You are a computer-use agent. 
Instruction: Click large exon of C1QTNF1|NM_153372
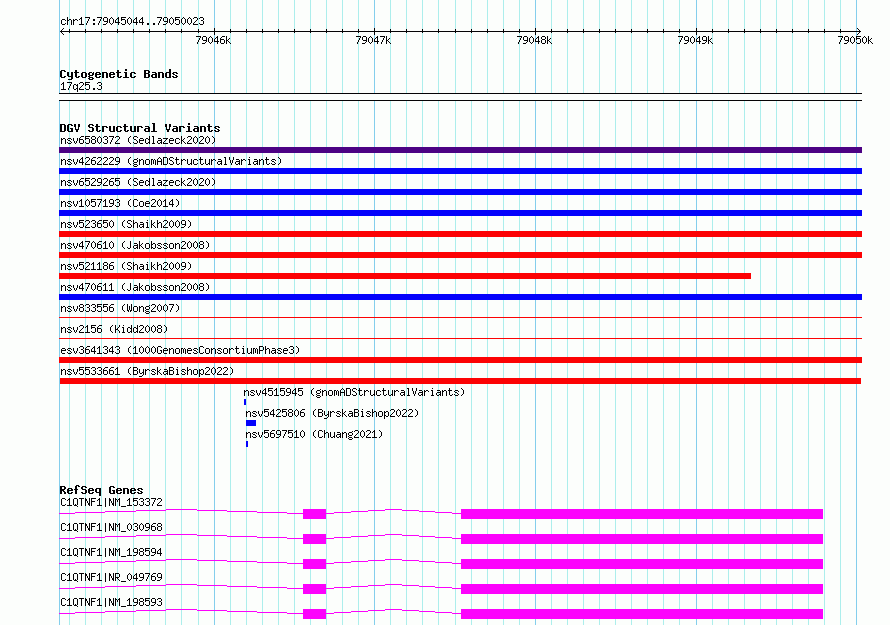click(x=642, y=514)
